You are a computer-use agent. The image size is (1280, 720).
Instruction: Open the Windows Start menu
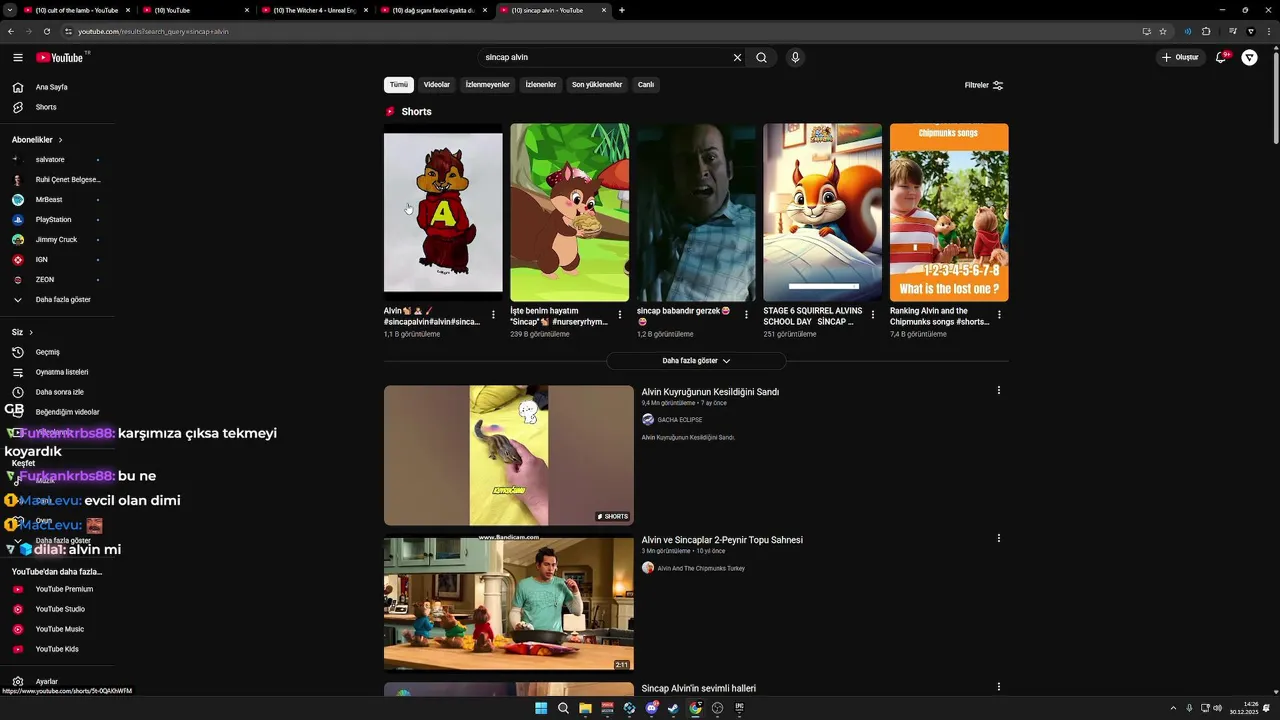(541, 708)
